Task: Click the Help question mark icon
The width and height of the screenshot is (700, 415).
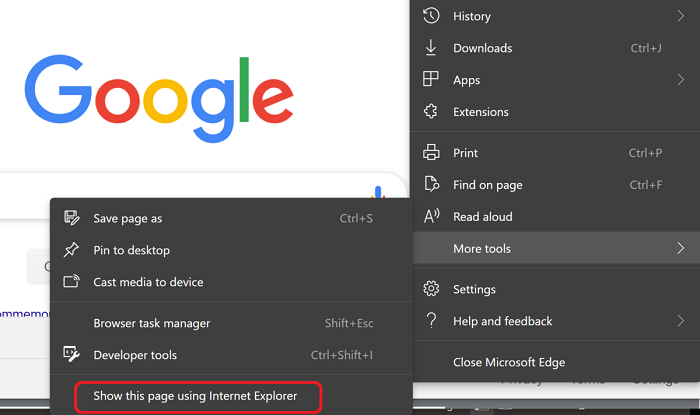Action: tap(431, 320)
